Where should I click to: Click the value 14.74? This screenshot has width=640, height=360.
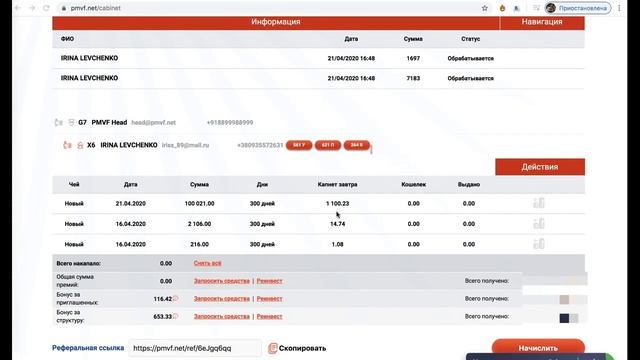coord(338,224)
